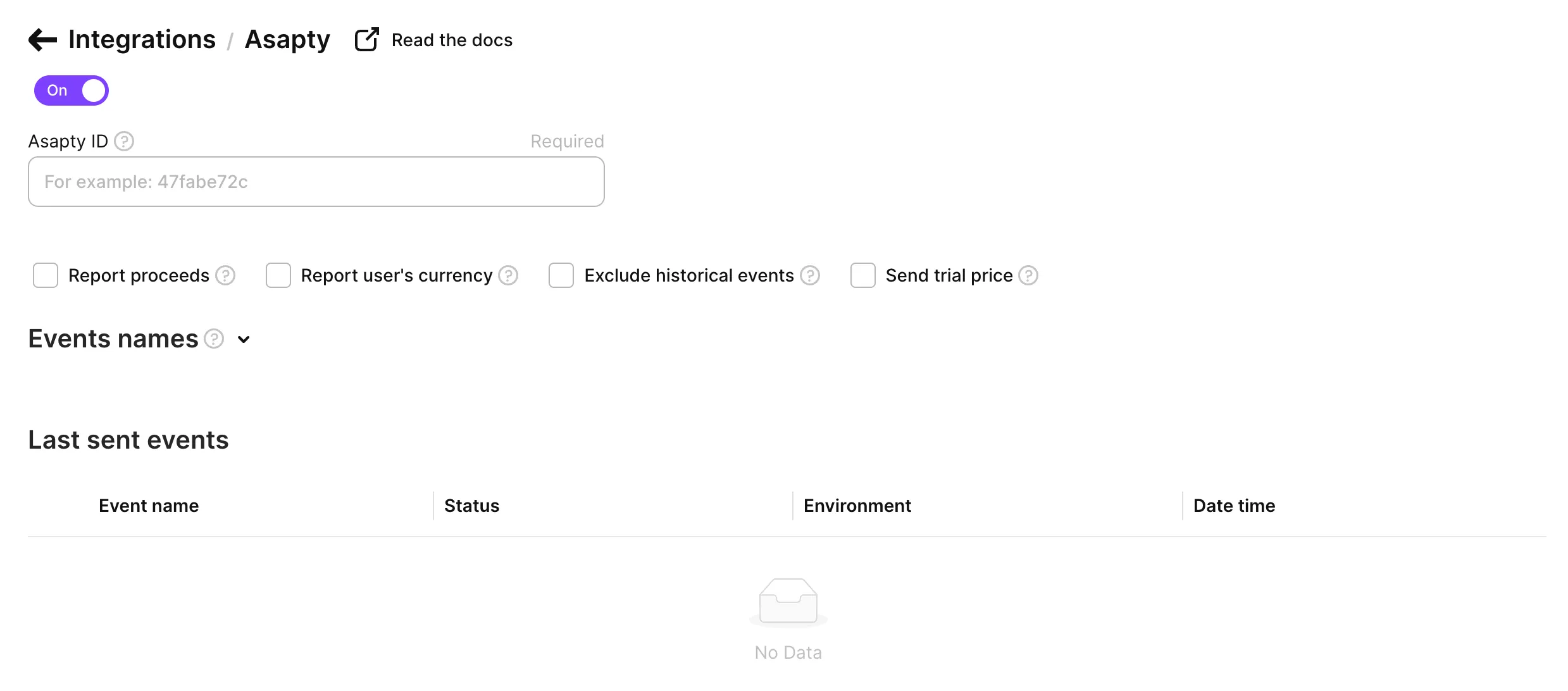Go back to Integrations breadcrumb
The image size is (1568, 691).
point(142,40)
